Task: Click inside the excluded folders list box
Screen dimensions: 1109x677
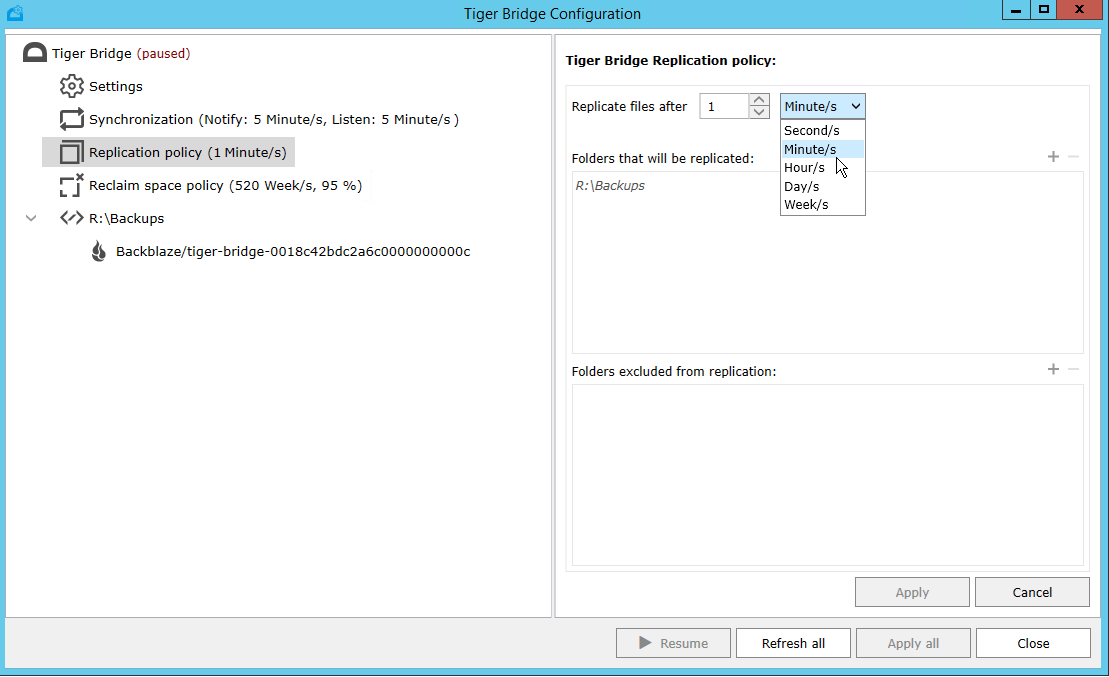Action: [828, 475]
